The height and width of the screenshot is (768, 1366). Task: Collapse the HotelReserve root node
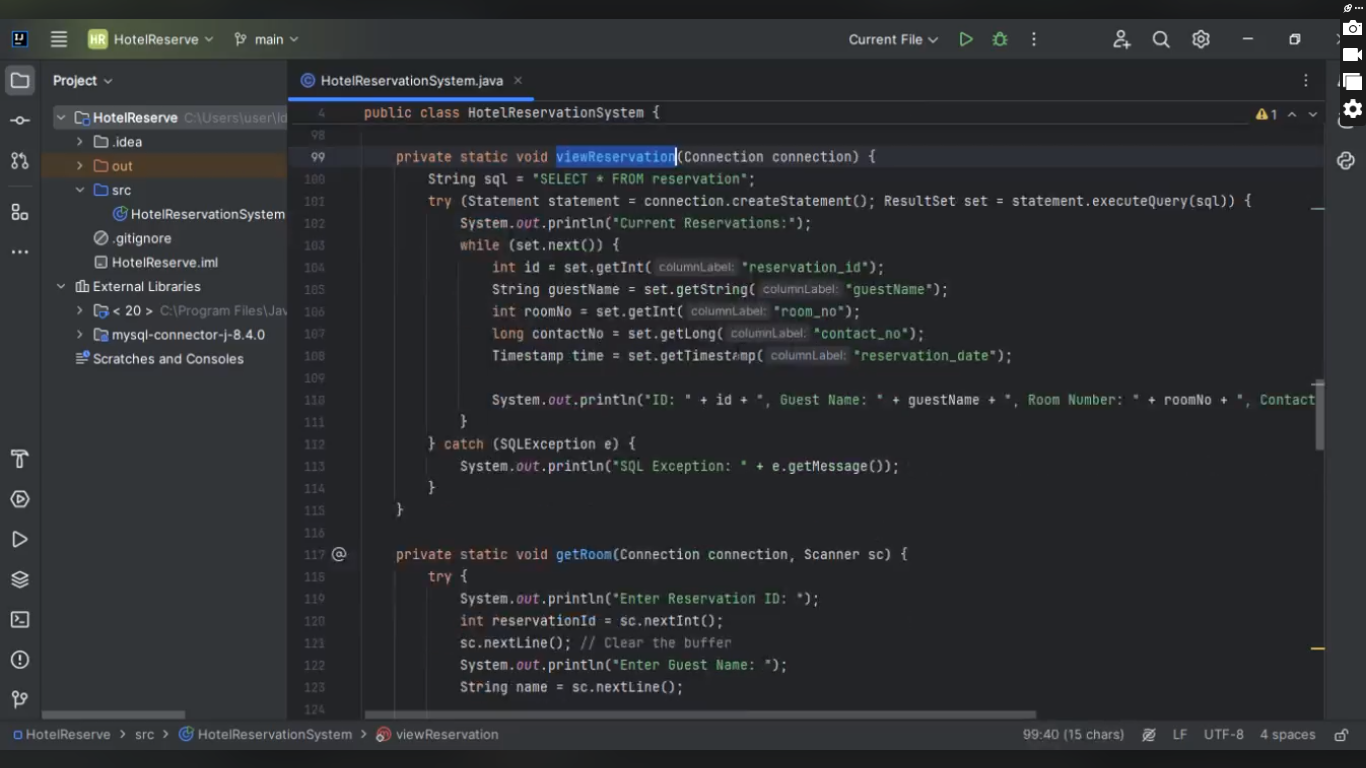click(x=61, y=118)
